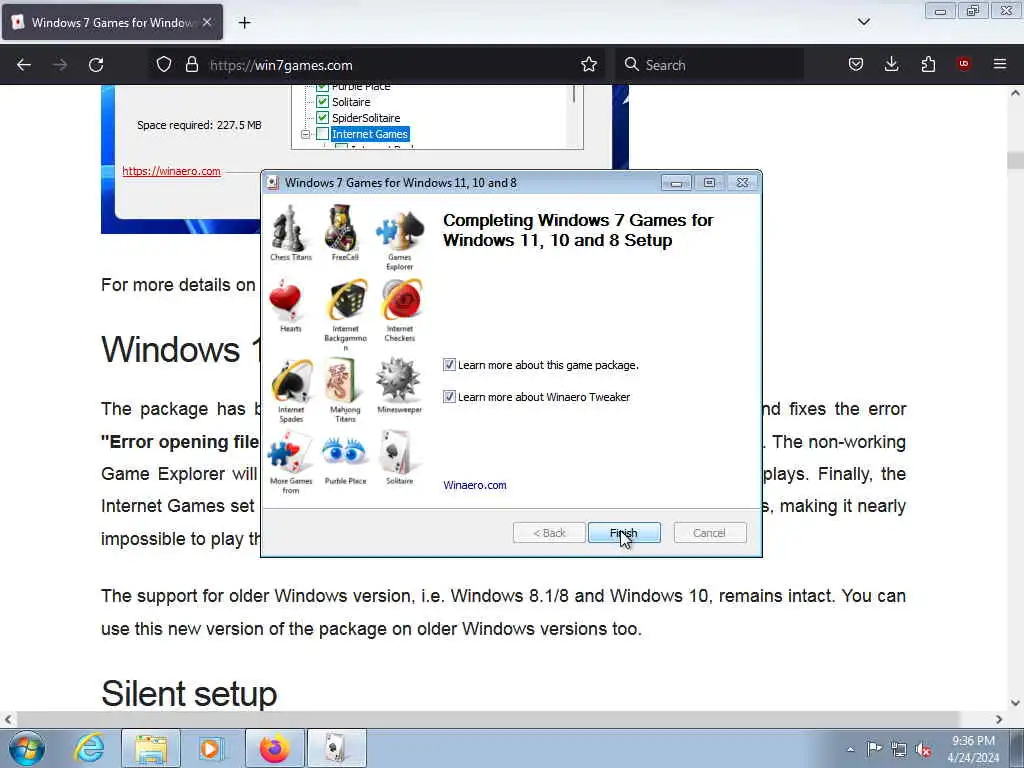The height and width of the screenshot is (768, 1024).
Task: Click the Firefox Search field
Action: (709, 65)
